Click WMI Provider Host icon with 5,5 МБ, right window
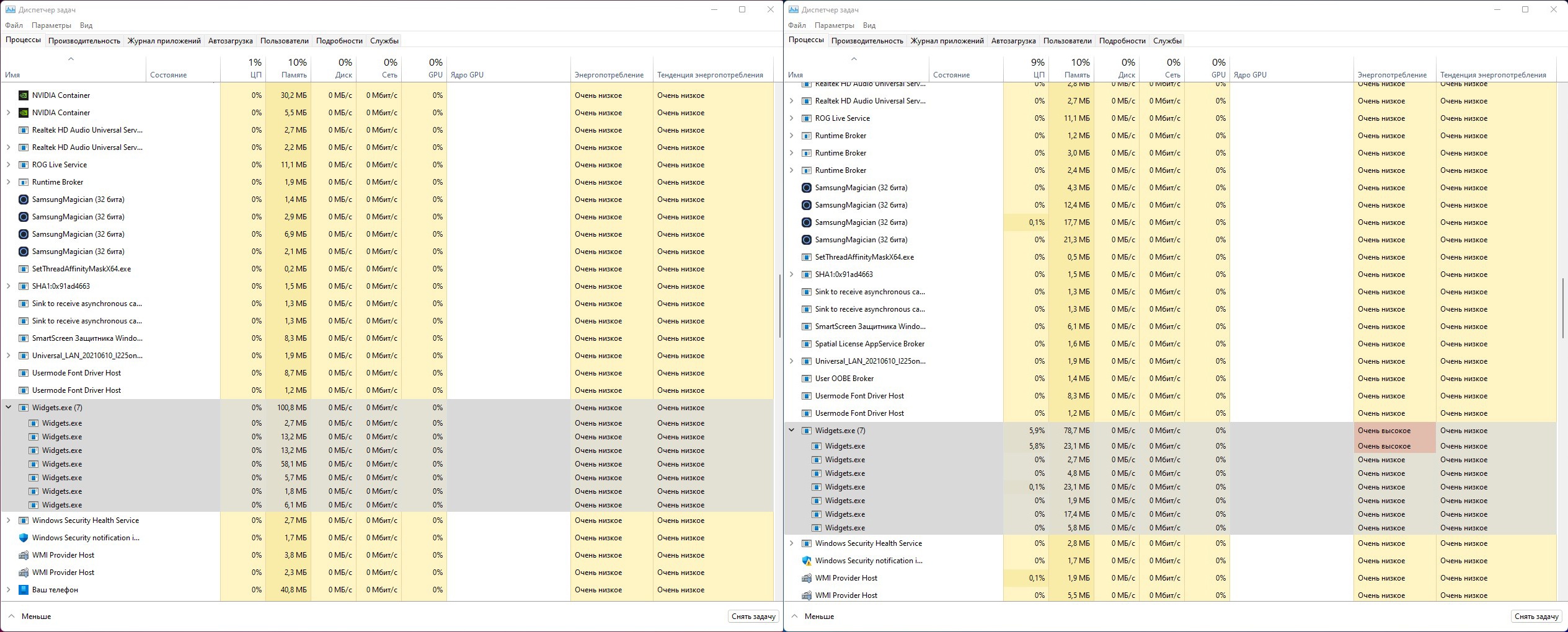 coord(807,595)
